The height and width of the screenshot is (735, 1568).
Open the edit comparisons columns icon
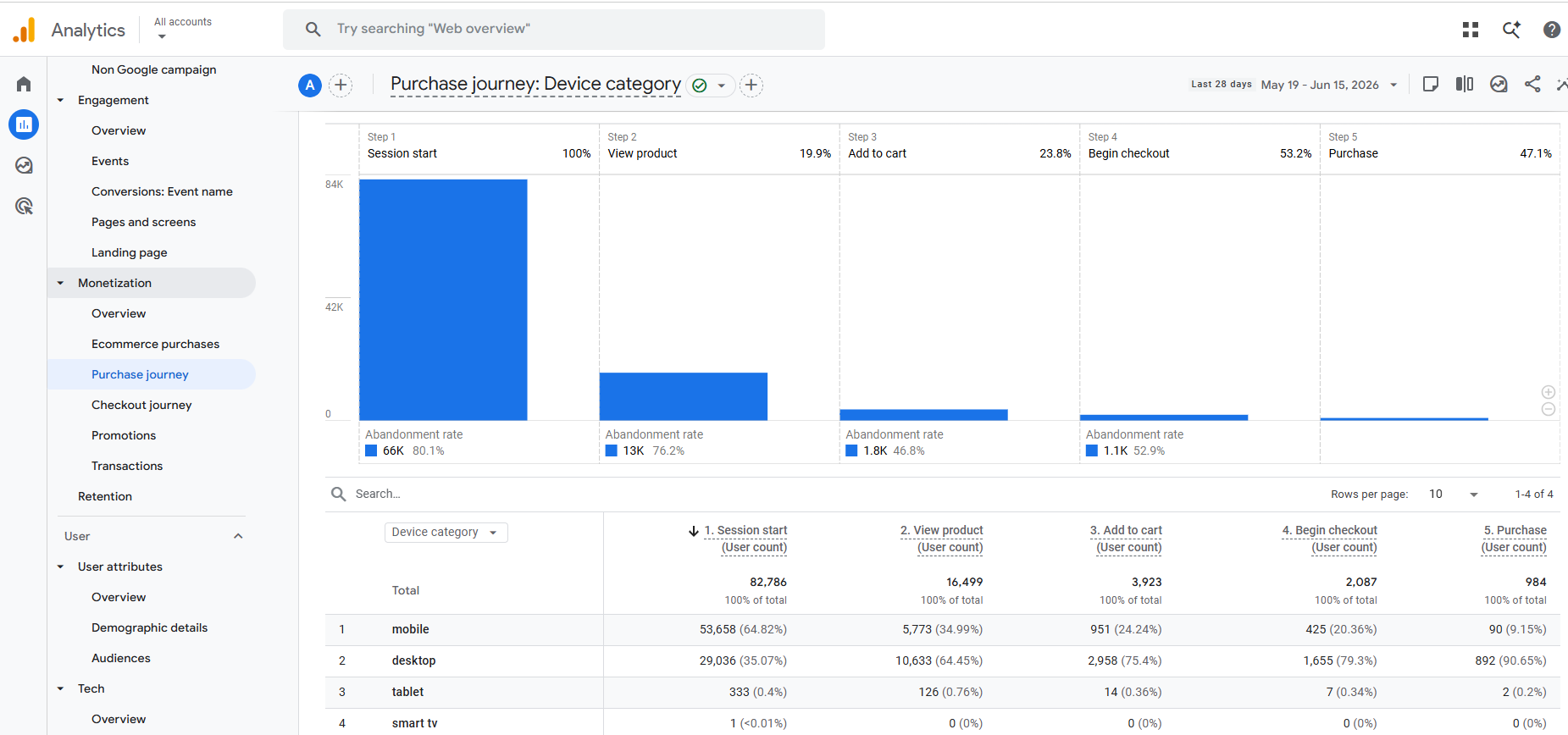click(x=1465, y=84)
